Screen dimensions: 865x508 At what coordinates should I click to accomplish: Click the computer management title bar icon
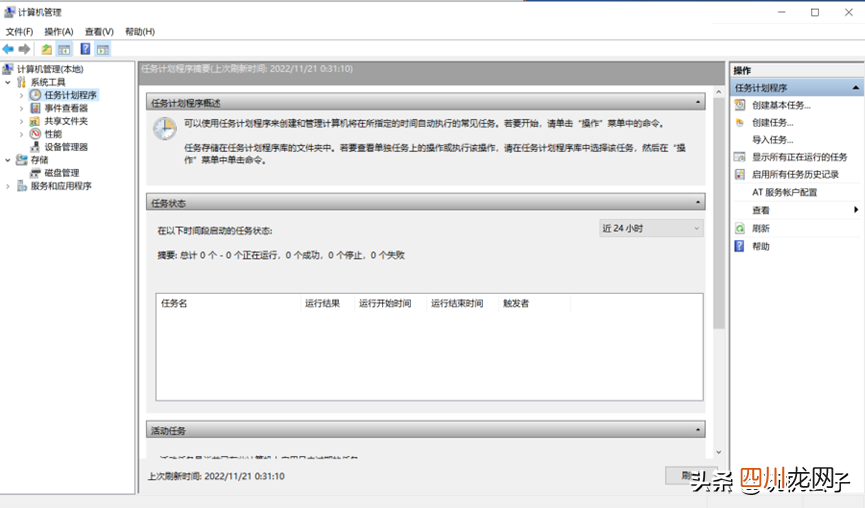[x=9, y=12]
